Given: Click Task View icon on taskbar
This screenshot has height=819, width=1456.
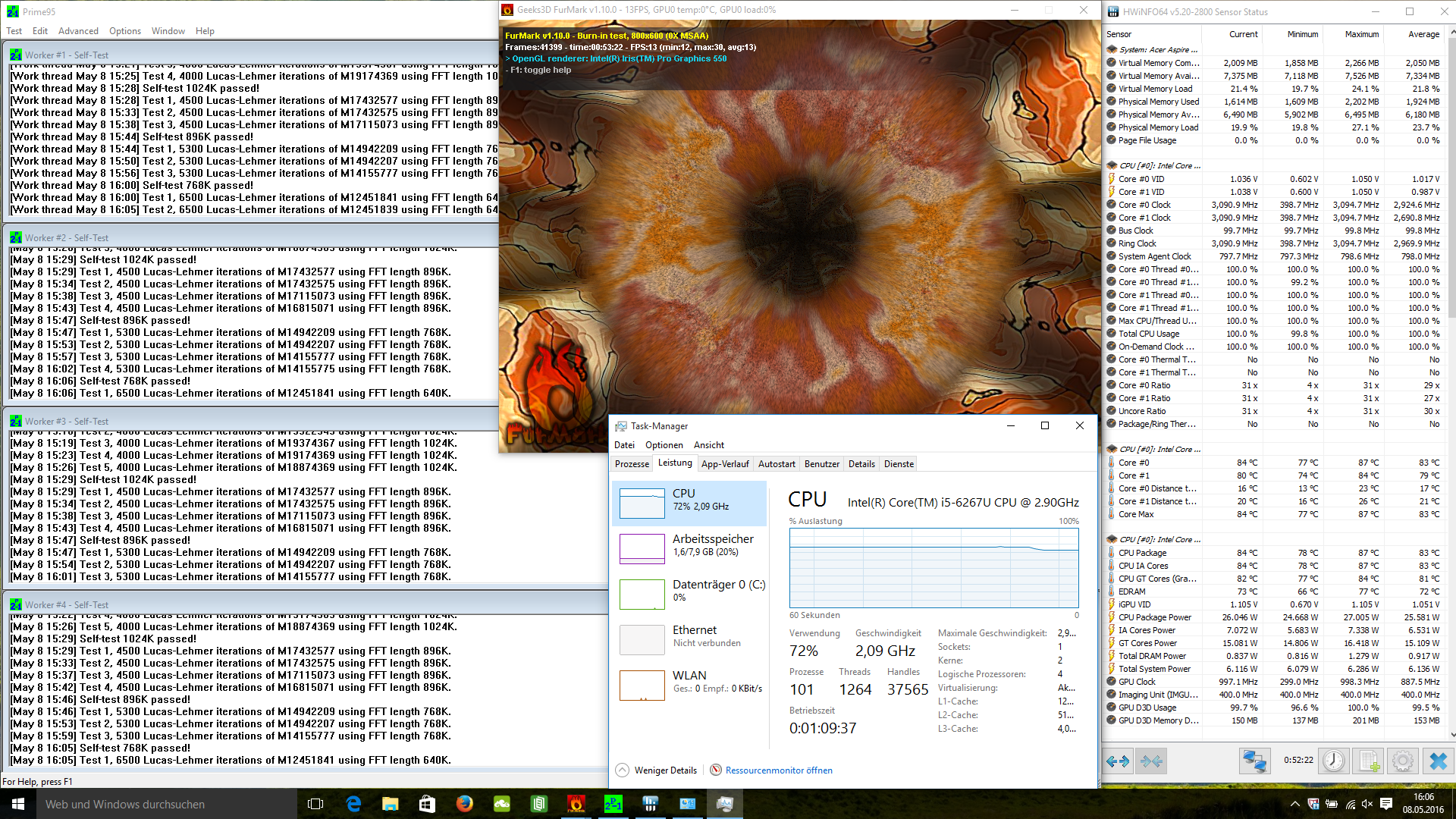Looking at the screenshot, I should pos(315,804).
